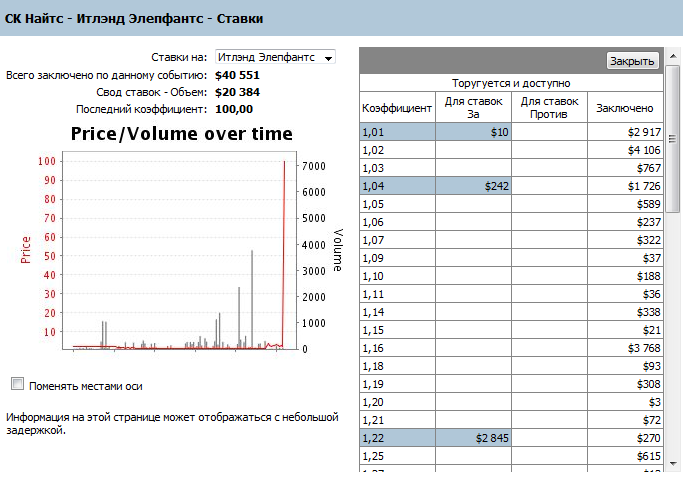Image resolution: width=683 pixels, height=481 pixels.
Task: Click the empty lay cell for odds 1,04
Action: pos(550,186)
